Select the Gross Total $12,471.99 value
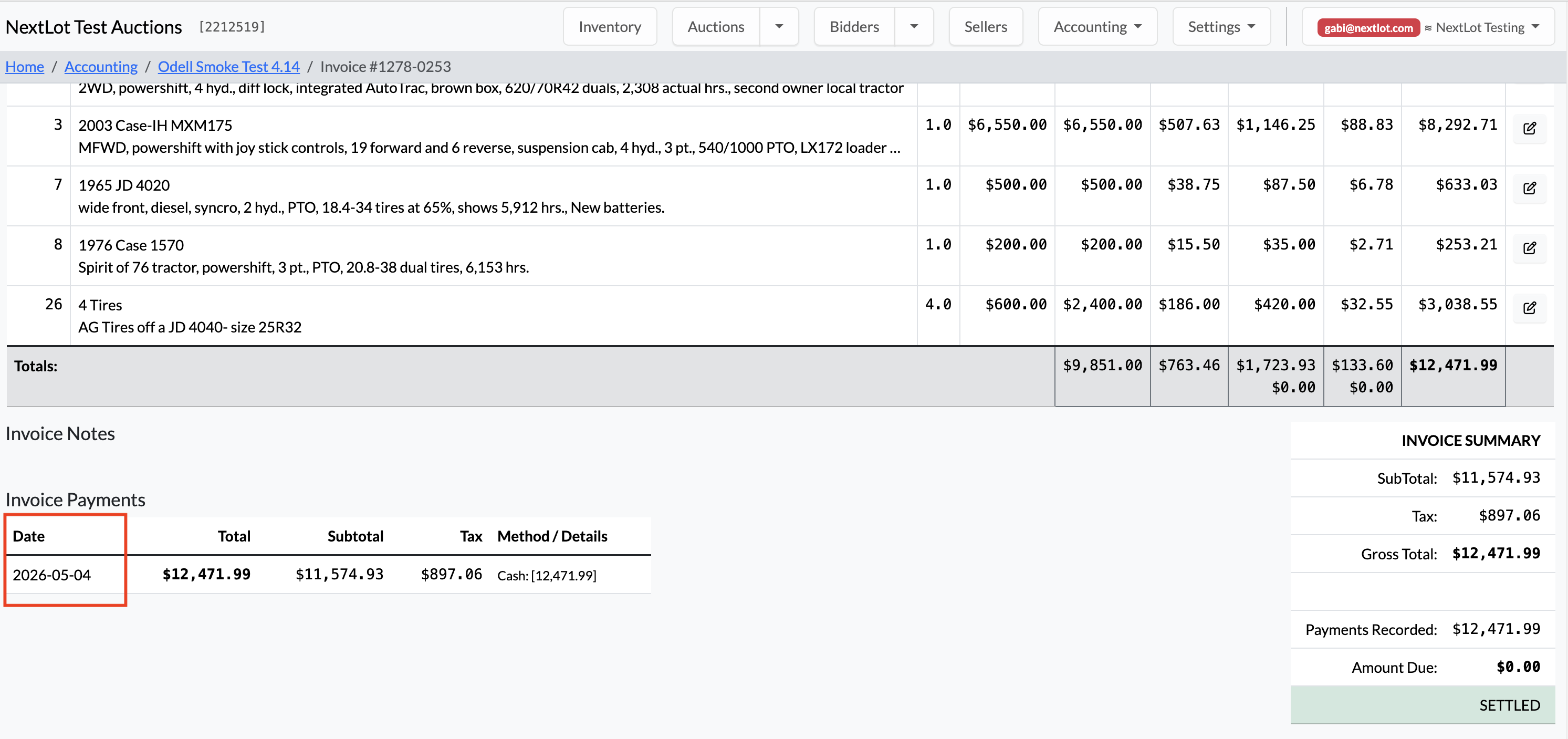1568x739 pixels. point(1496,554)
